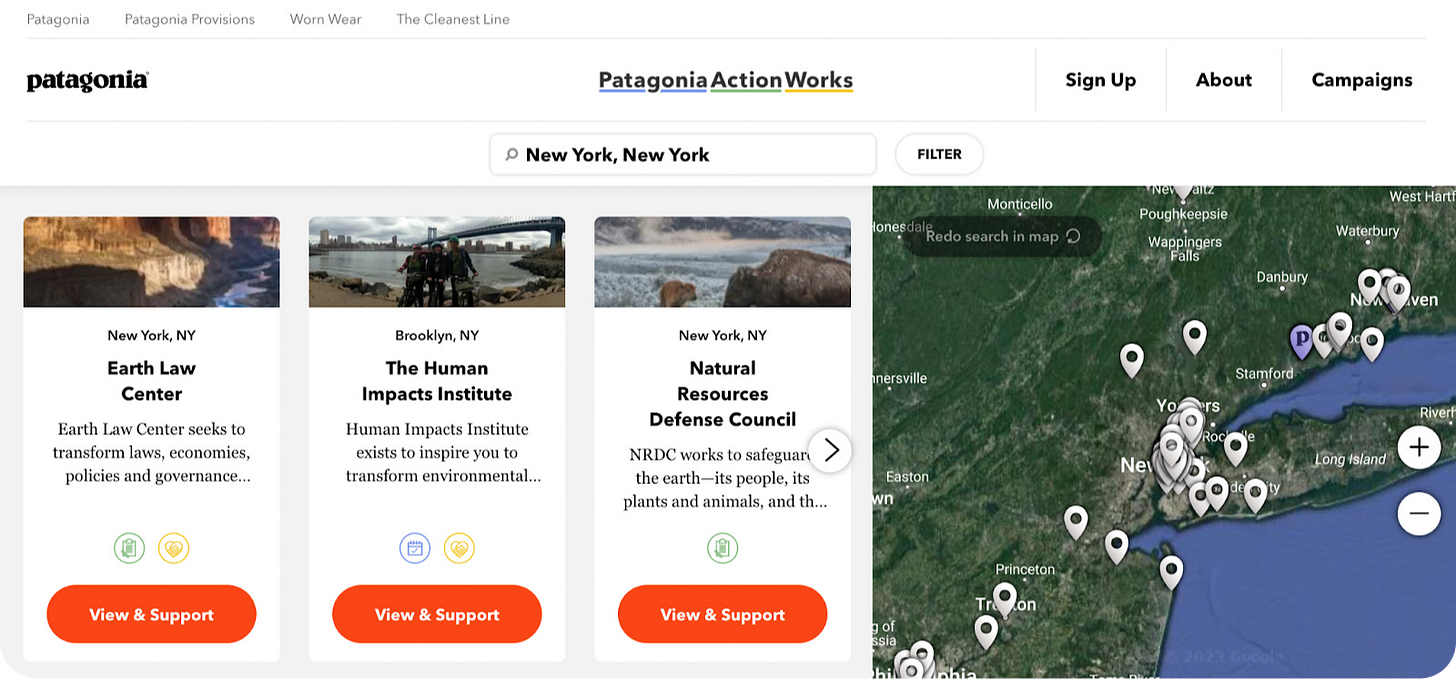Click View & Support for Natural Resources Defense Council
The width and height of the screenshot is (1456, 679).
click(x=723, y=614)
